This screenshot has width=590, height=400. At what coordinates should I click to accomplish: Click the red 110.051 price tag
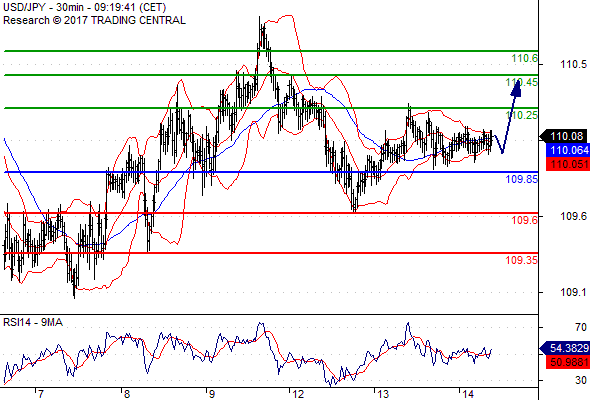click(568, 164)
